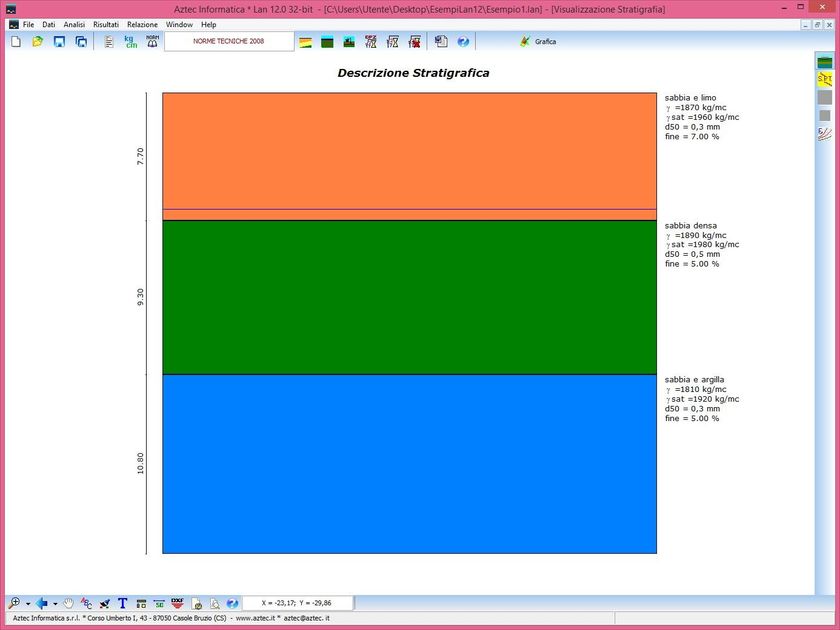Select the help globe icon in top toolbar

click(x=463, y=41)
